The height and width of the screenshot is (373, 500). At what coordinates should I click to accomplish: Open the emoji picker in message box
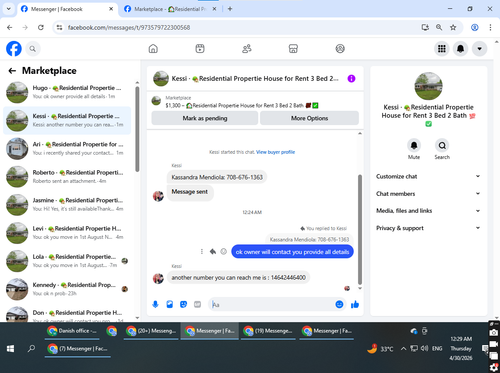pos(339,304)
